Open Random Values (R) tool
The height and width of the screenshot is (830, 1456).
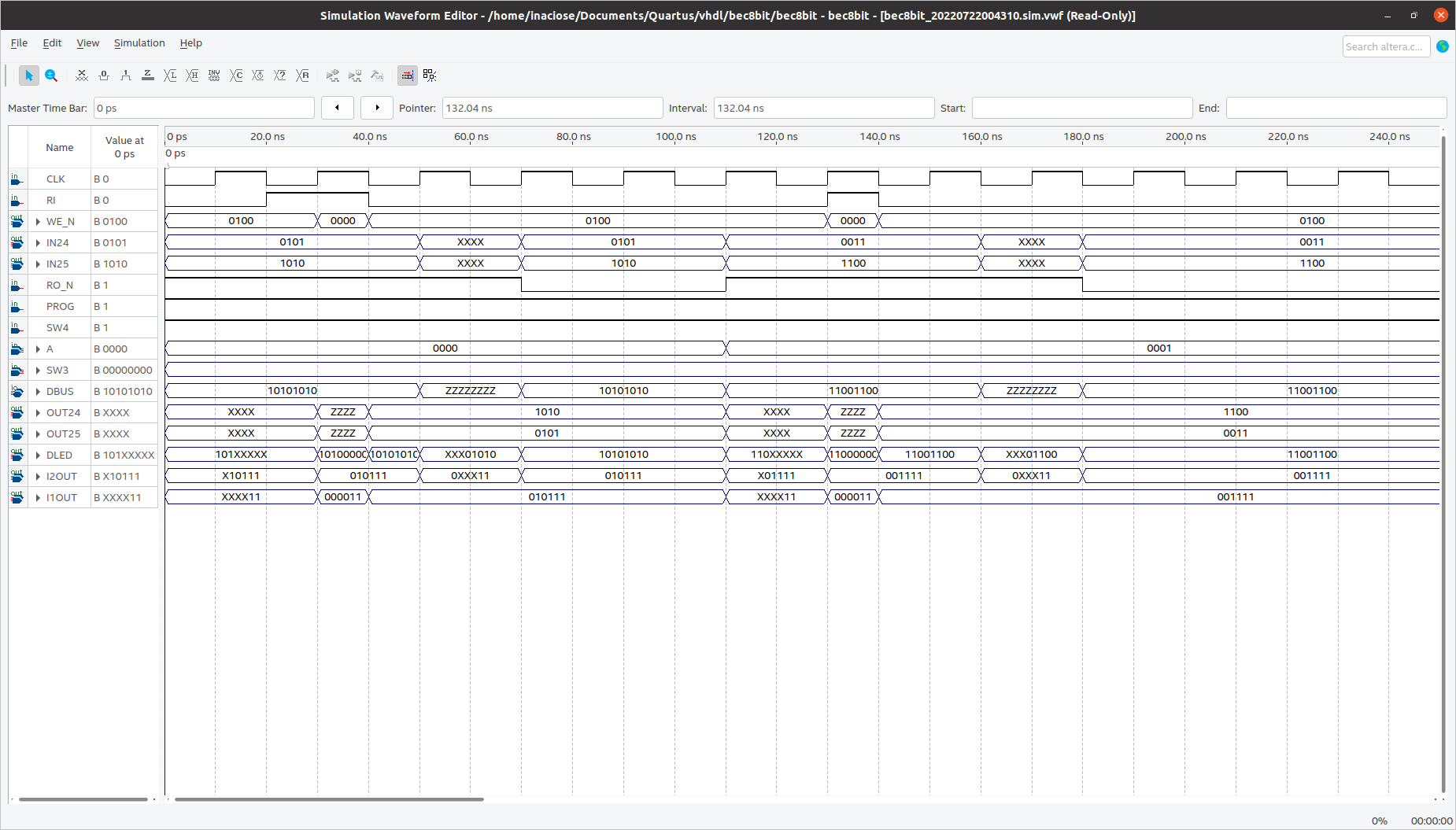(x=302, y=76)
